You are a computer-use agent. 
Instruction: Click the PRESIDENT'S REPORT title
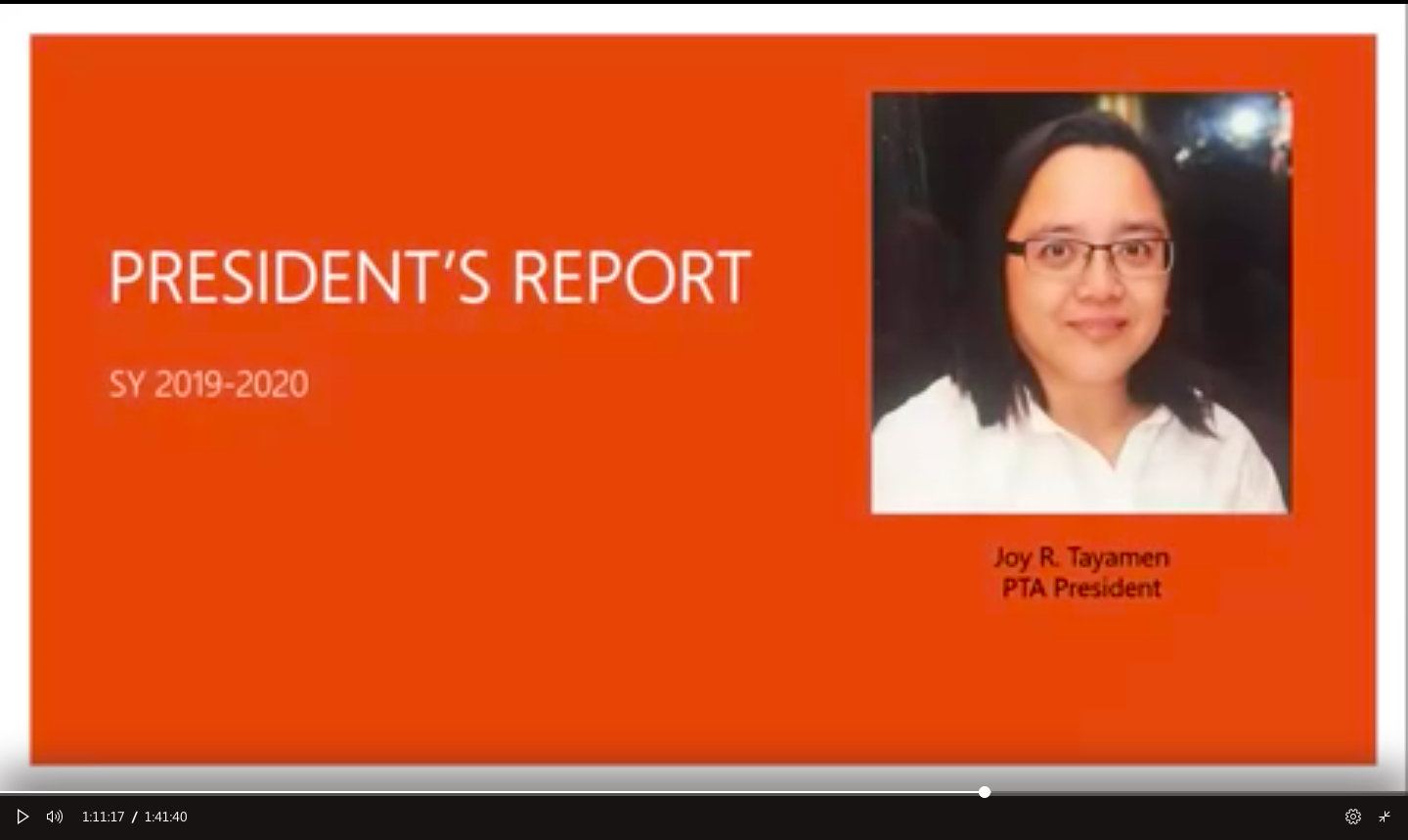pos(429,277)
